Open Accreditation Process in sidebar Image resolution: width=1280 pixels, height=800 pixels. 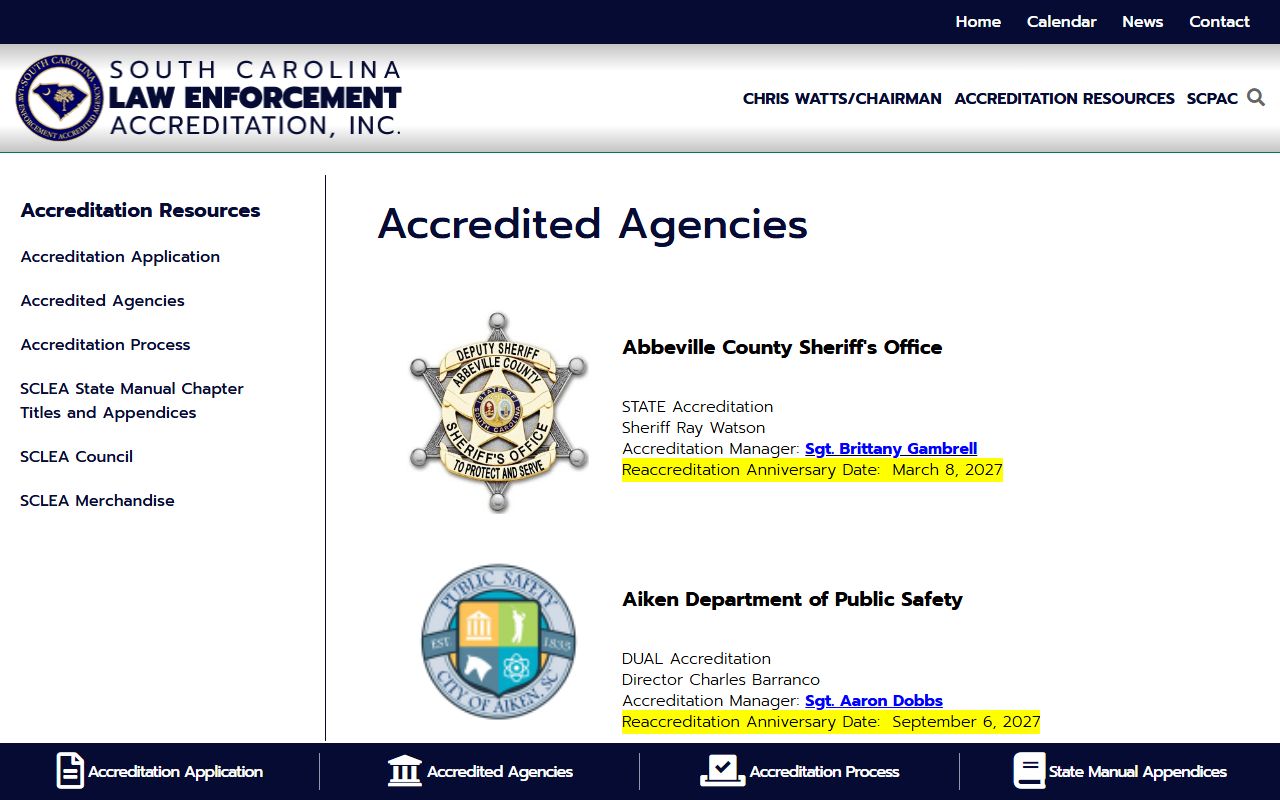point(105,344)
